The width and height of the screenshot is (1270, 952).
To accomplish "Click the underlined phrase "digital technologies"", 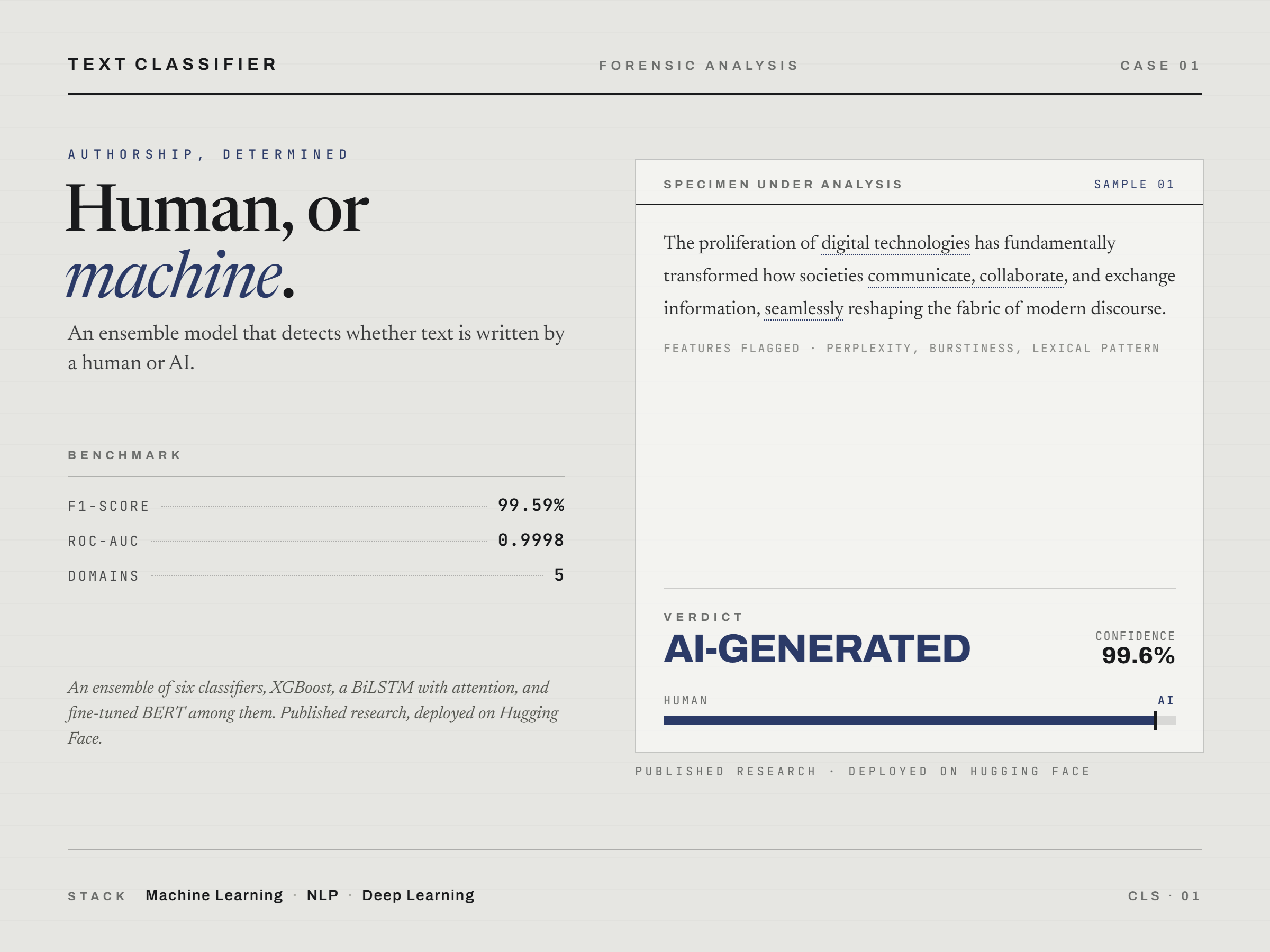I will pyautogui.click(x=895, y=243).
